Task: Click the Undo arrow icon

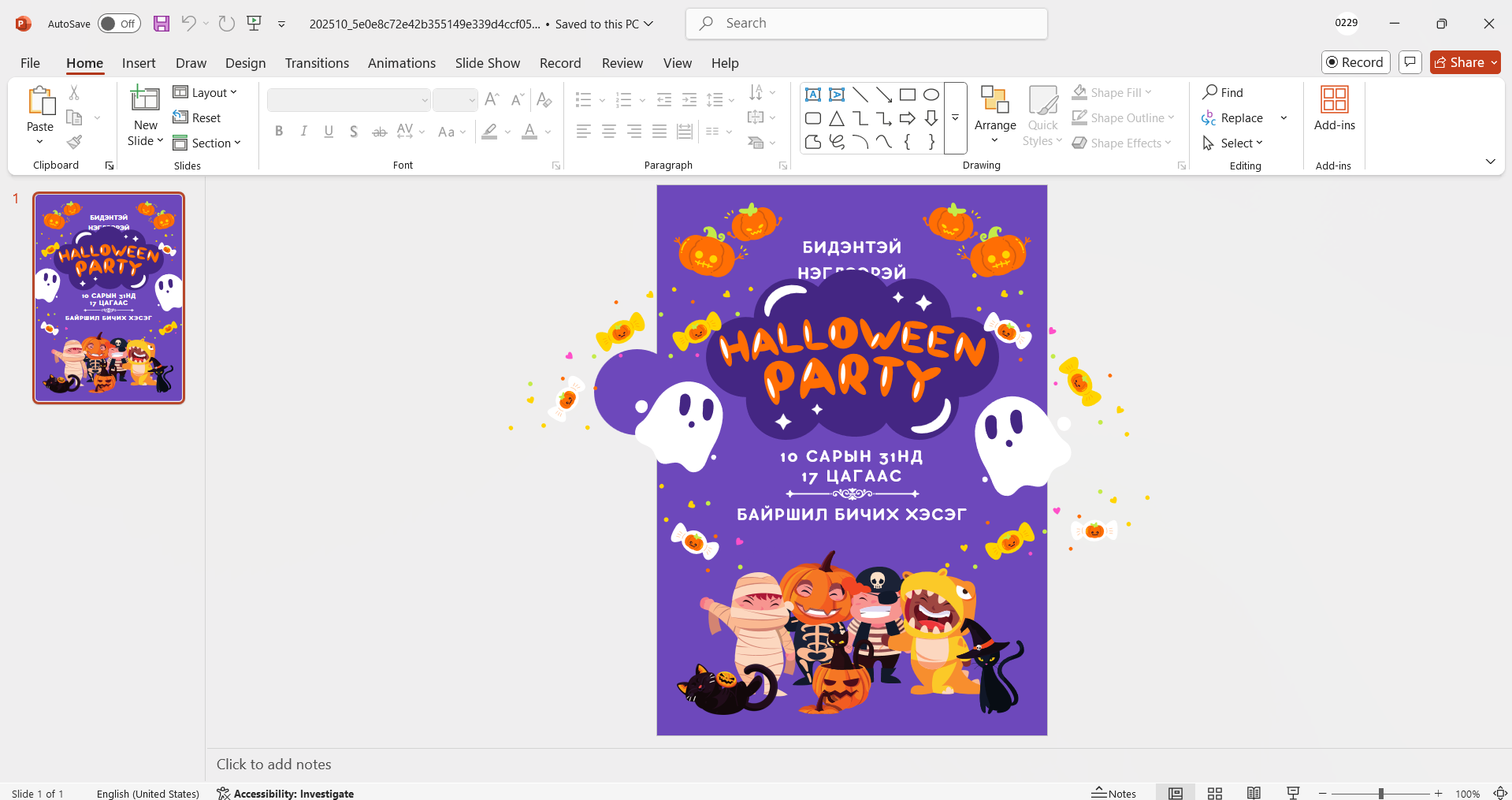Action: coord(188,24)
